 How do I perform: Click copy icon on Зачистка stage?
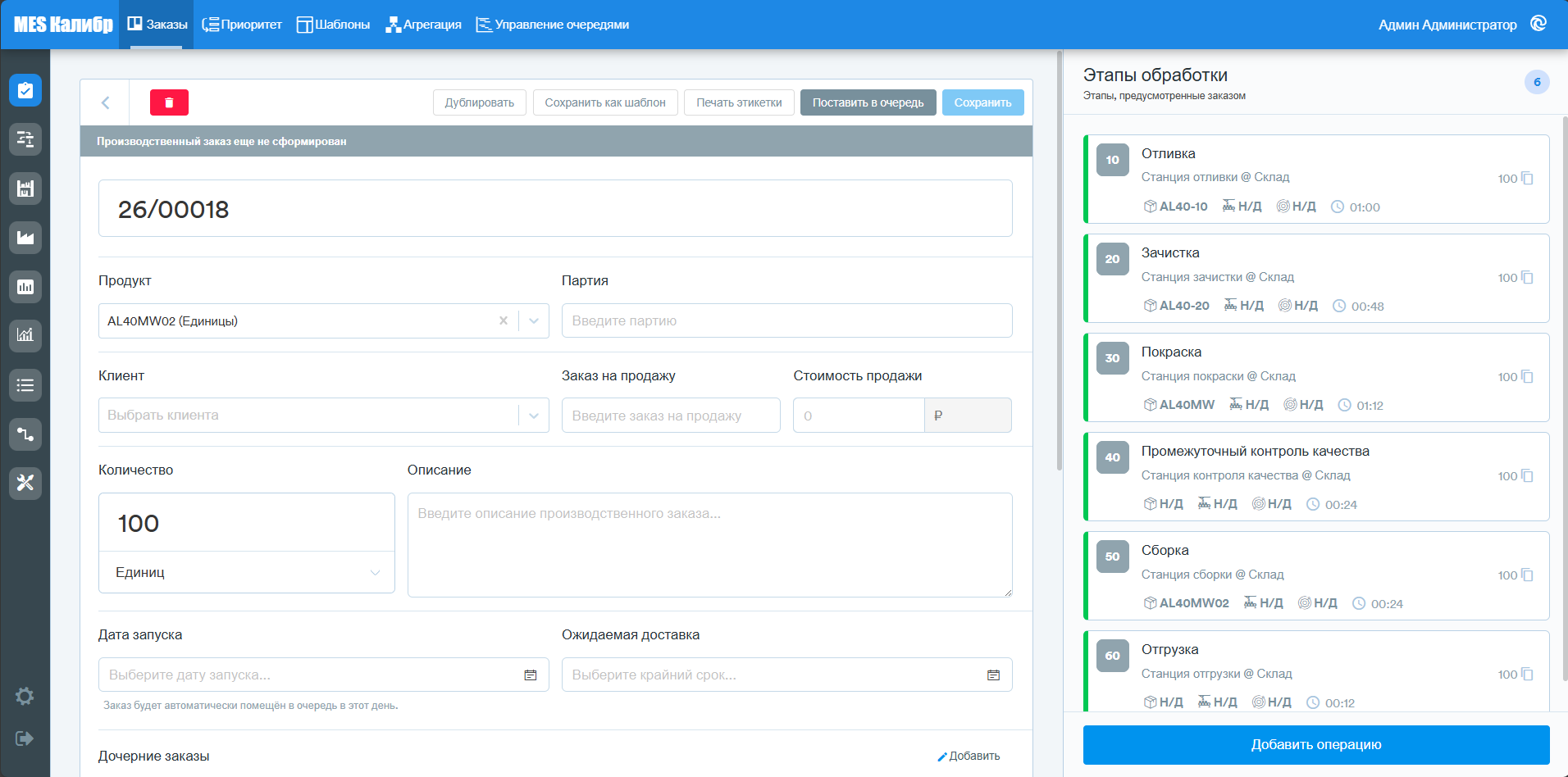coord(1527,277)
